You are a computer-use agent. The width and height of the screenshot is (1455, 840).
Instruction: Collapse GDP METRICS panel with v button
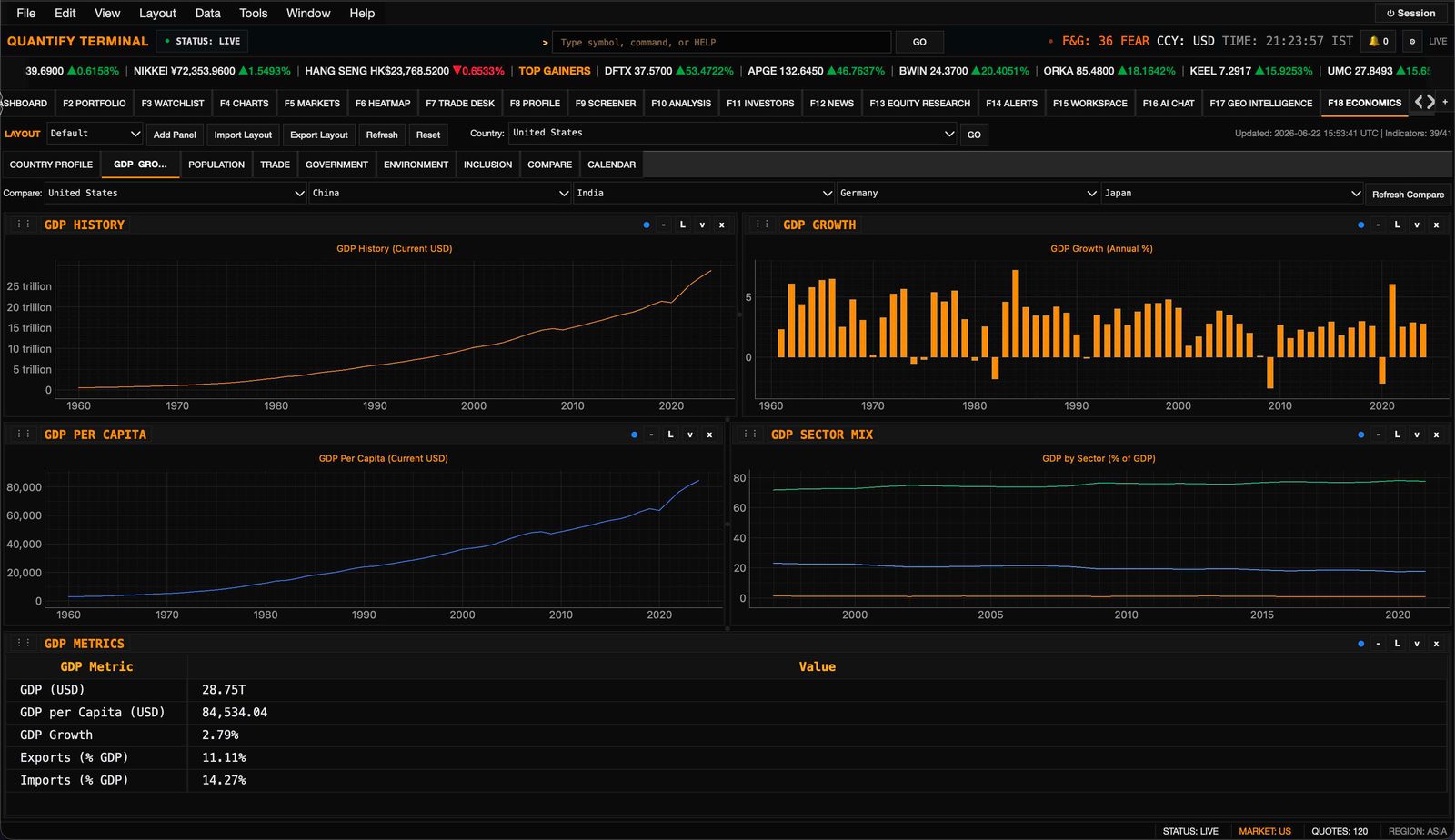tap(1417, 644)
